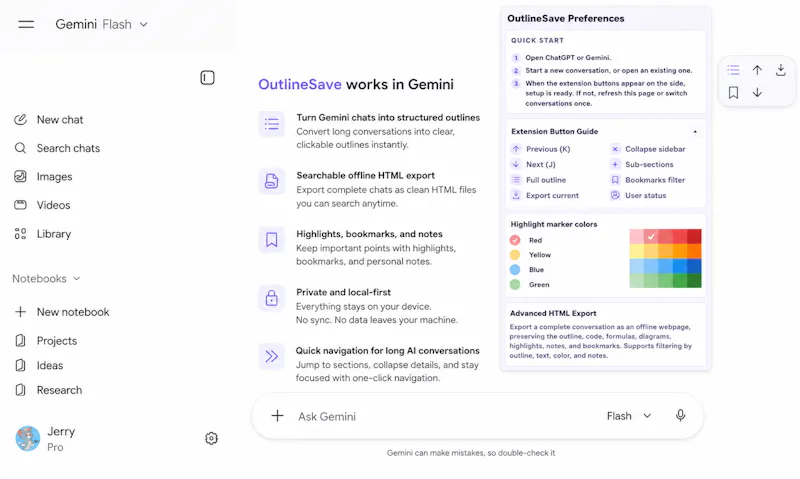Click the floating toolbar down arrow
Image resolution: width=800 pixels, height=479 pixels.
coord(757,92)
